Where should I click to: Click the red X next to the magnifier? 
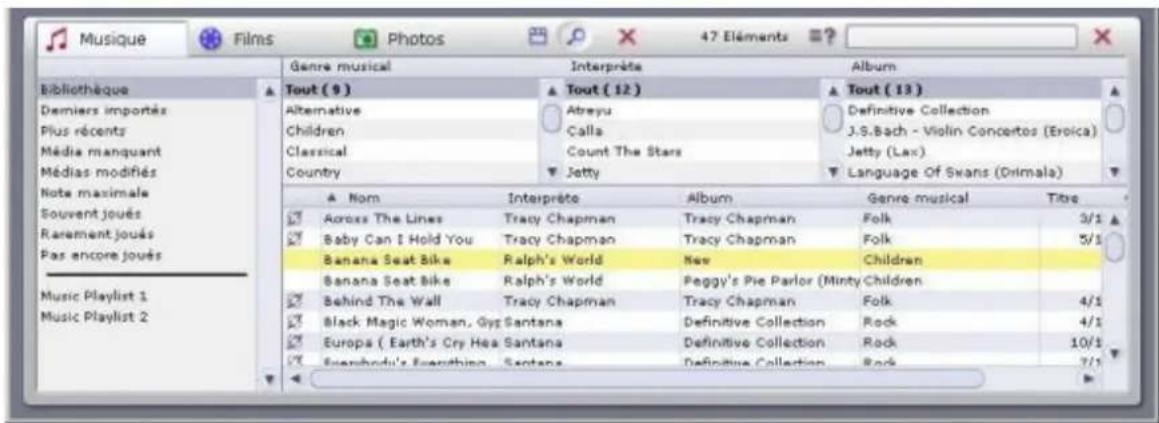tap(626, 37)
